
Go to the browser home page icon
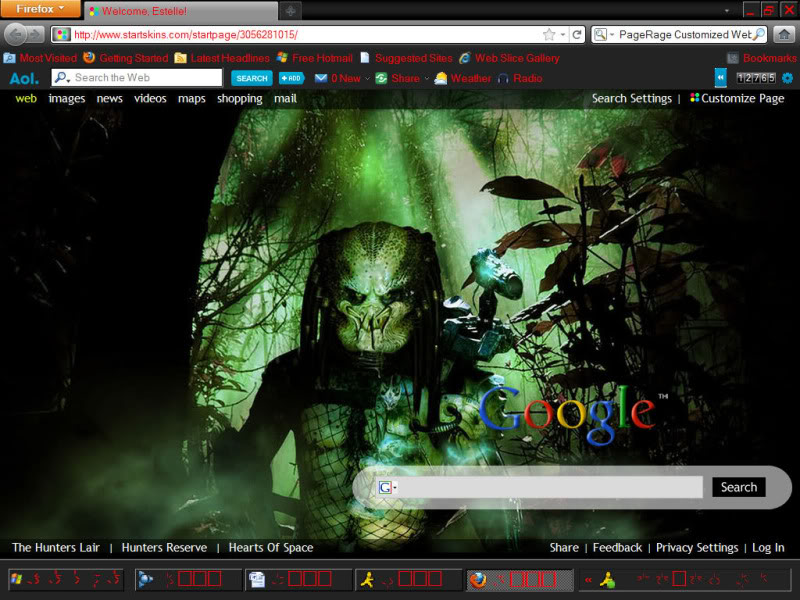pos(784,35)
